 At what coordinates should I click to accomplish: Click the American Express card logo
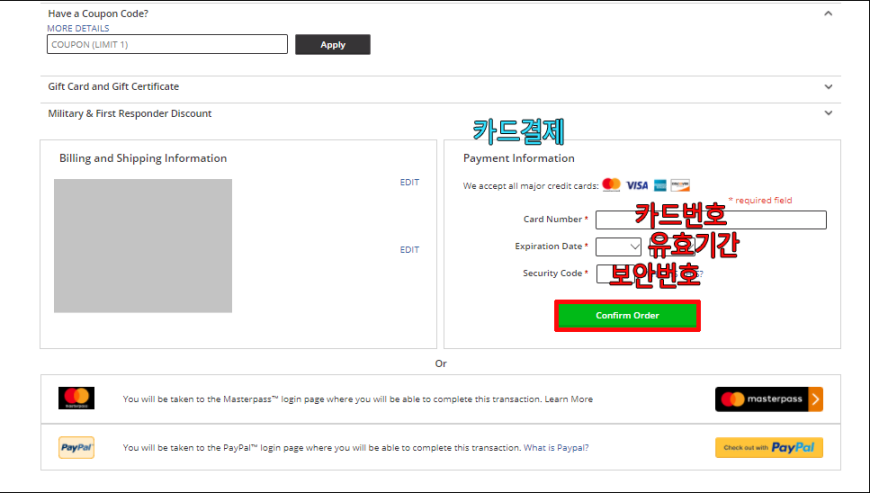[x=660, y=185]
